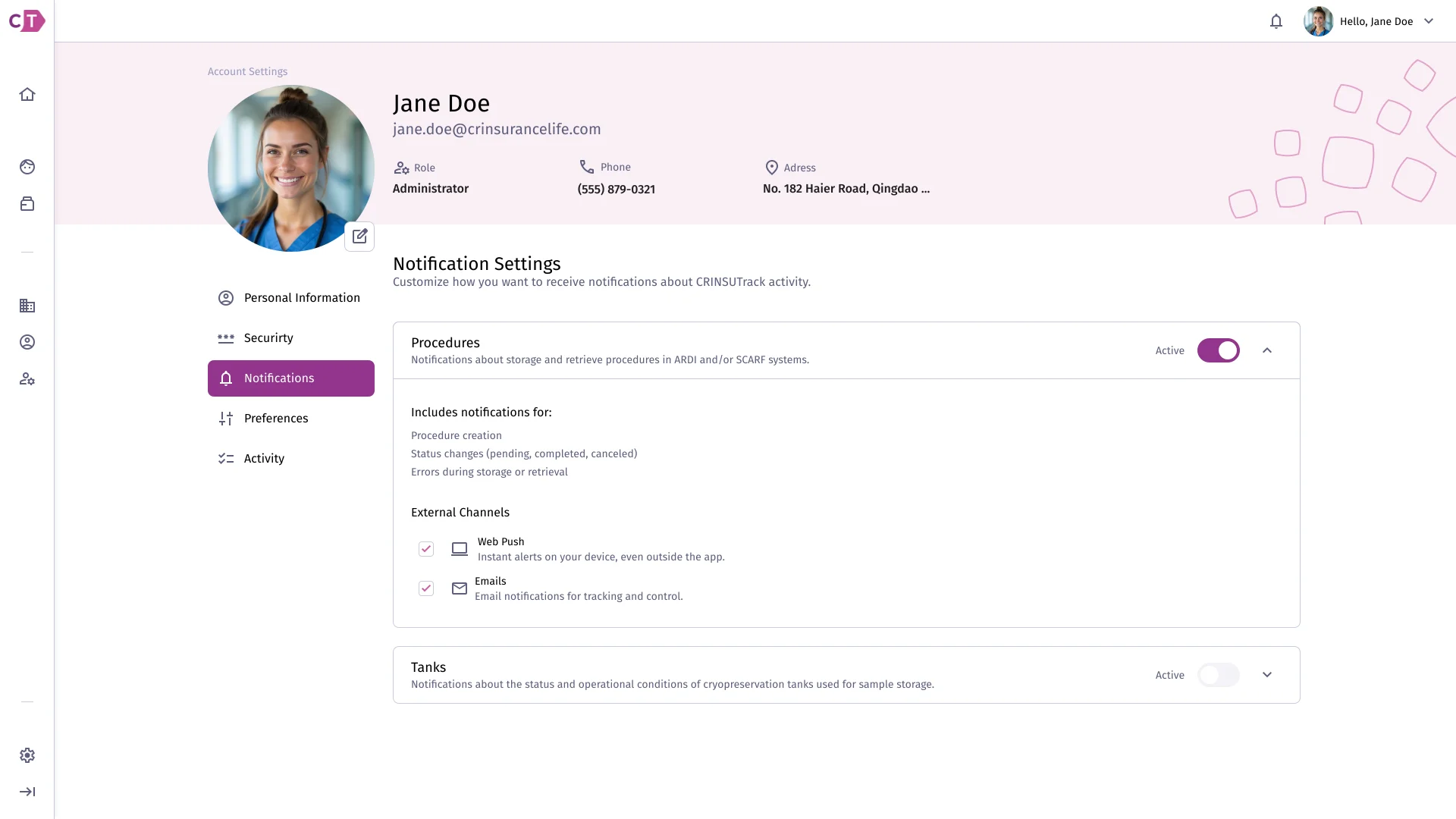Click the Account Settings breadcrumb
The width and height of the screenshot is (1456, 819).
(x=247, y=71)
